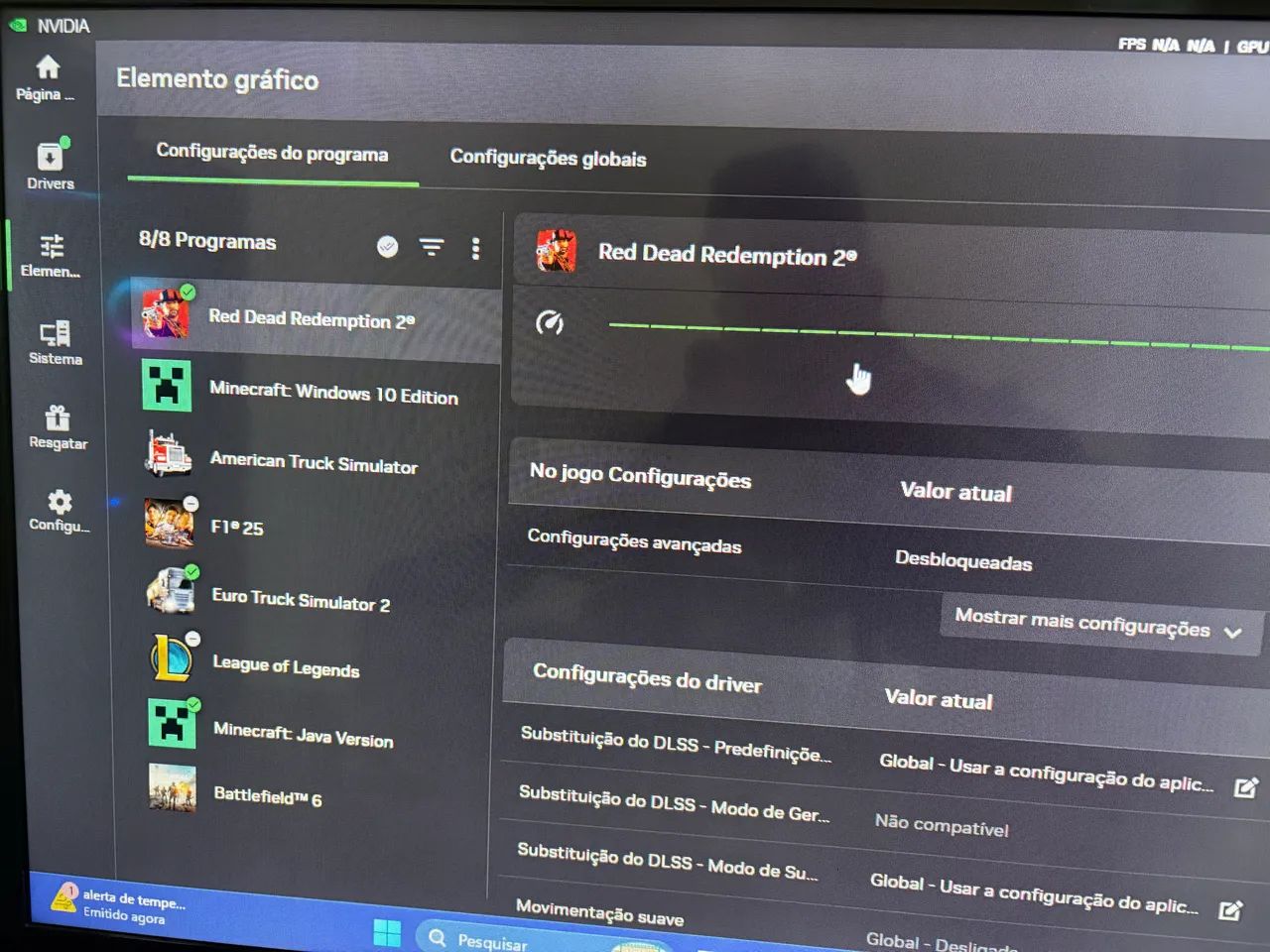This screenshot has height=952, width=1270.
Task: Click the Battlefield 6 game icon
Action: click(x=173, y=788)
